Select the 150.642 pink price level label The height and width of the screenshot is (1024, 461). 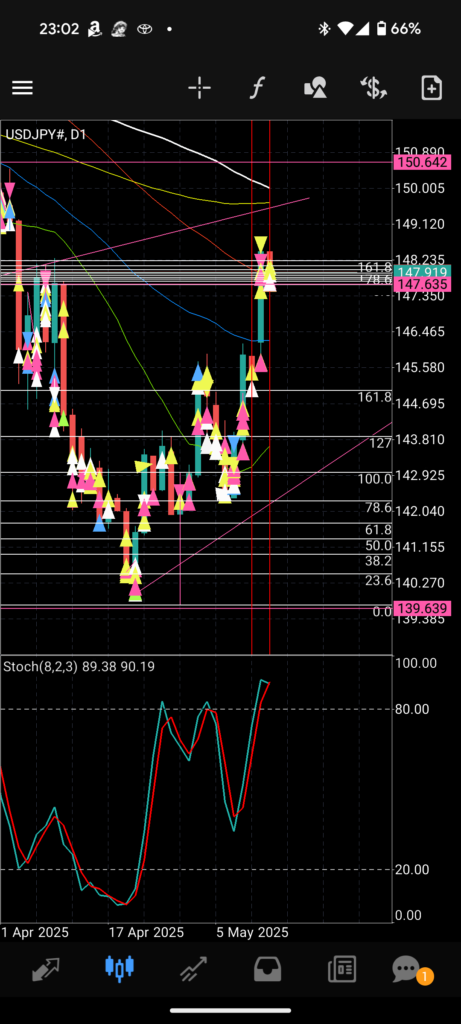[421, 162]
